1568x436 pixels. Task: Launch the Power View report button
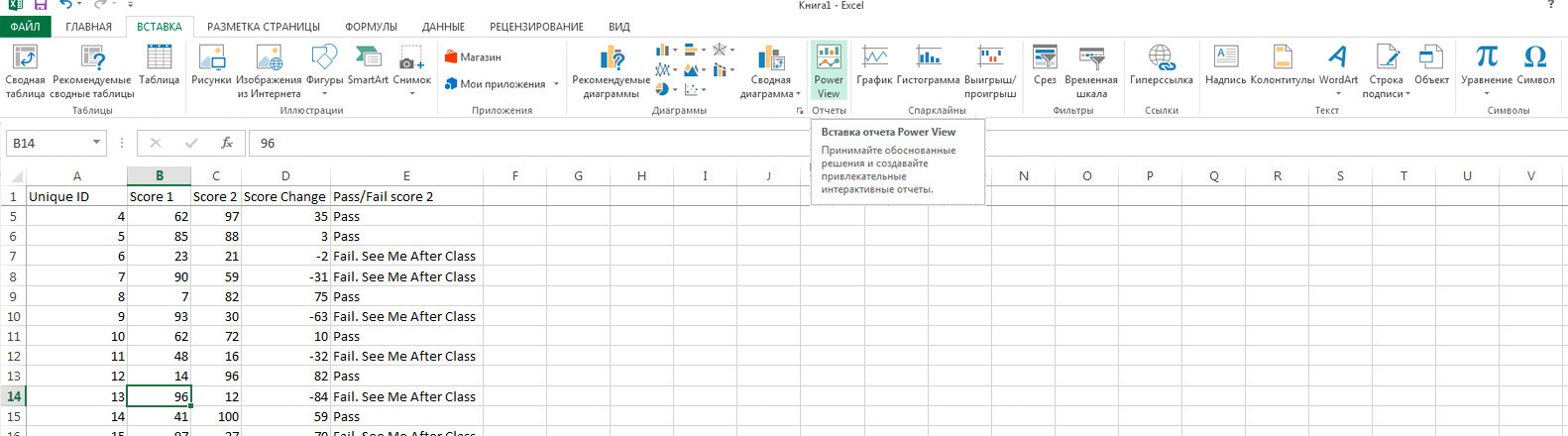point(829,69)
